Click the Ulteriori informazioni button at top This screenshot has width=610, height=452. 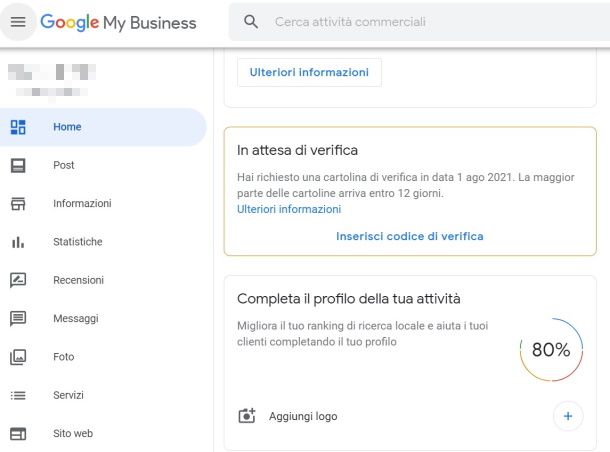[309, 72]
